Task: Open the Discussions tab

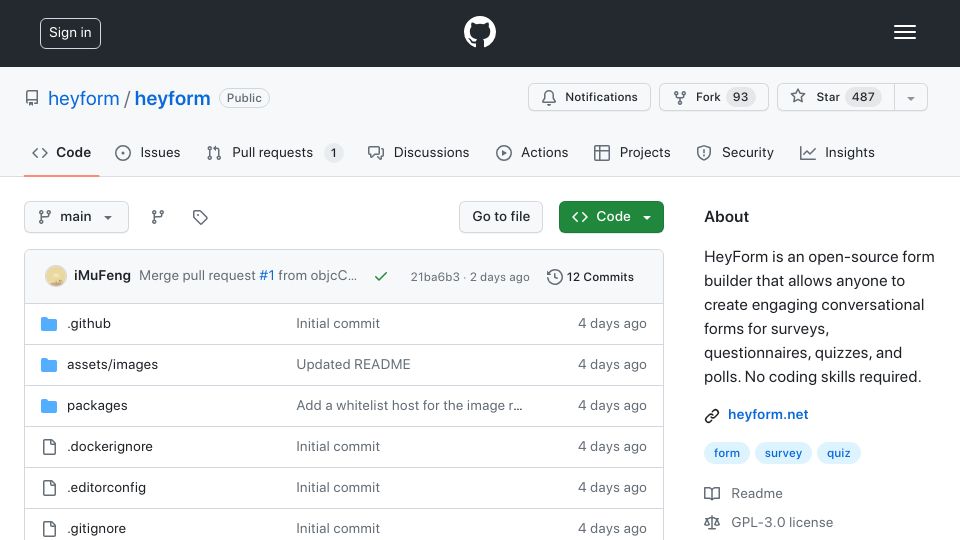Action: pos(419,152)
